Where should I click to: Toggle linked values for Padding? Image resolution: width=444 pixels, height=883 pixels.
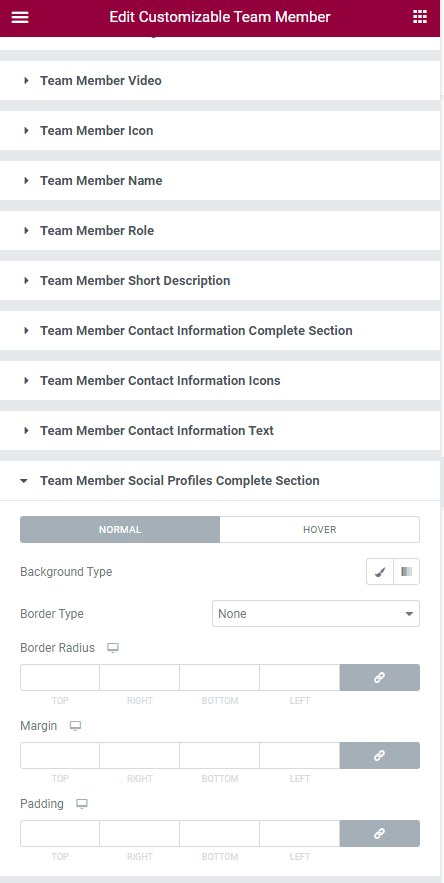pyautogui.click(x=379, y=833)
